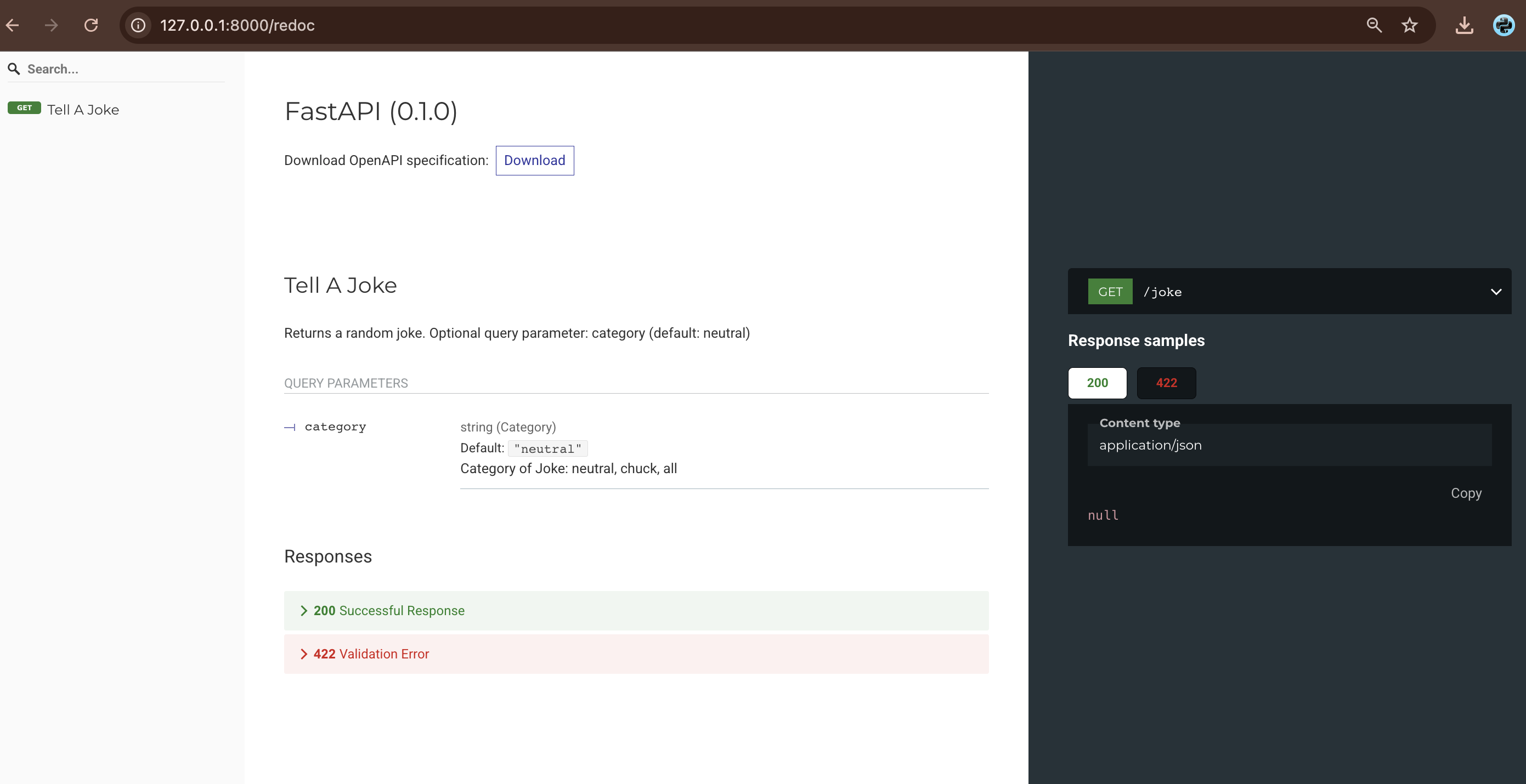The height and width of the screenshot is (784, 1526).
Task: Click the Python profile avatar icon
Action: pyautogui.click(x=1503, y=25)
